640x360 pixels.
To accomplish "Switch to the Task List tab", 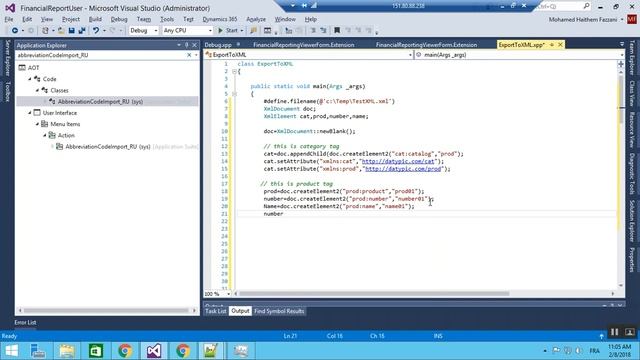I will (x=216, y=311).
